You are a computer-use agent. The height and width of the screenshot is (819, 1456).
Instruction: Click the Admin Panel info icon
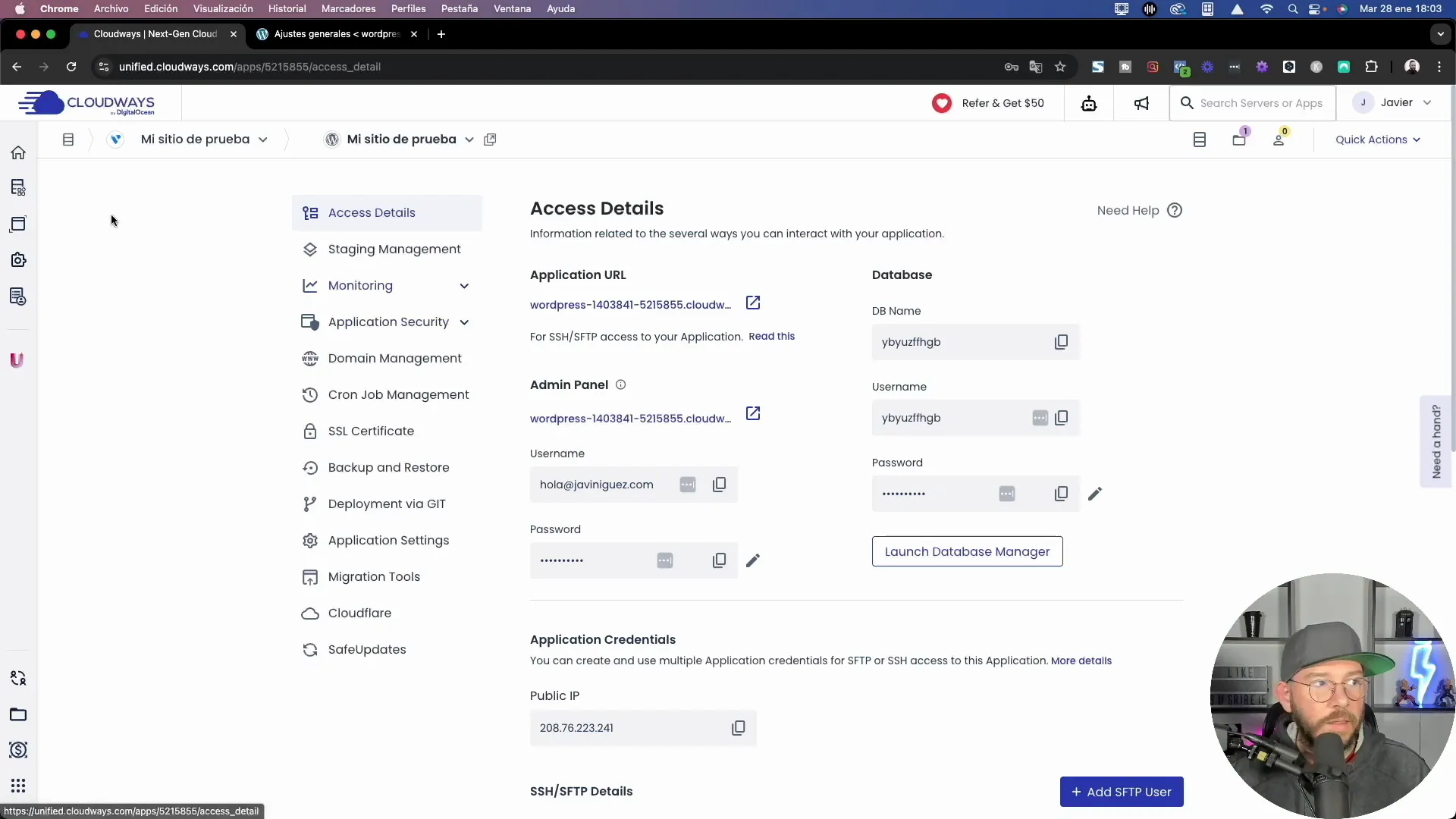(x=620, y=385)
